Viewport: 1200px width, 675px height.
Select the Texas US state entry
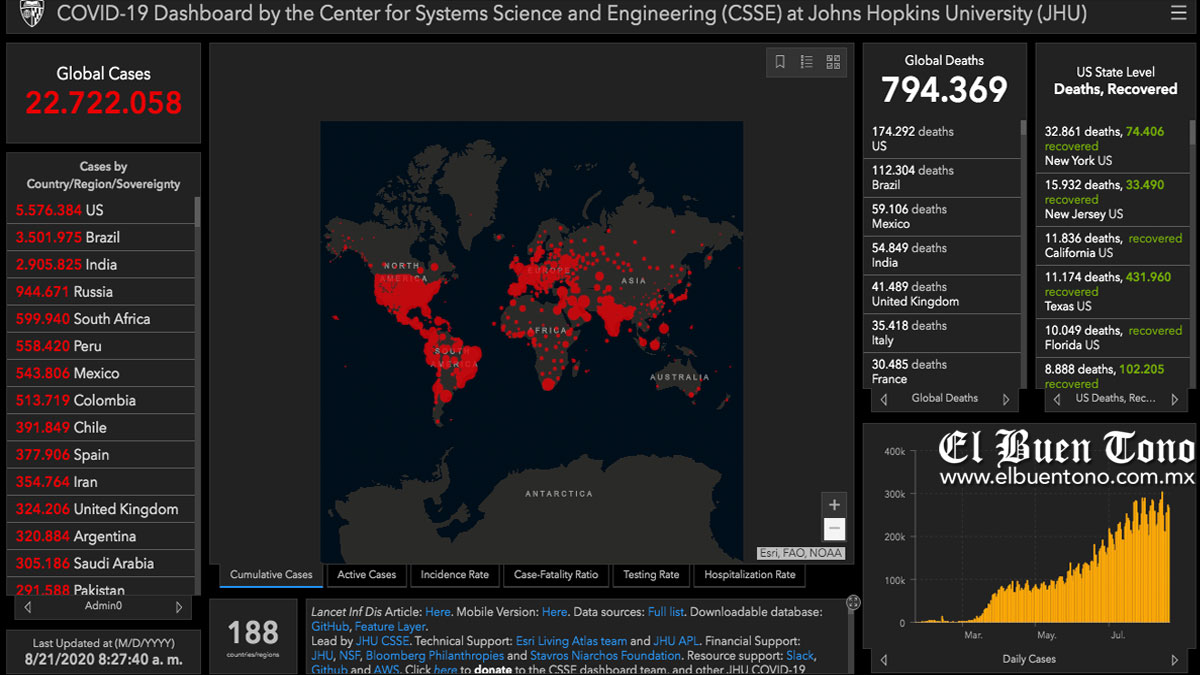[1113, 291]
